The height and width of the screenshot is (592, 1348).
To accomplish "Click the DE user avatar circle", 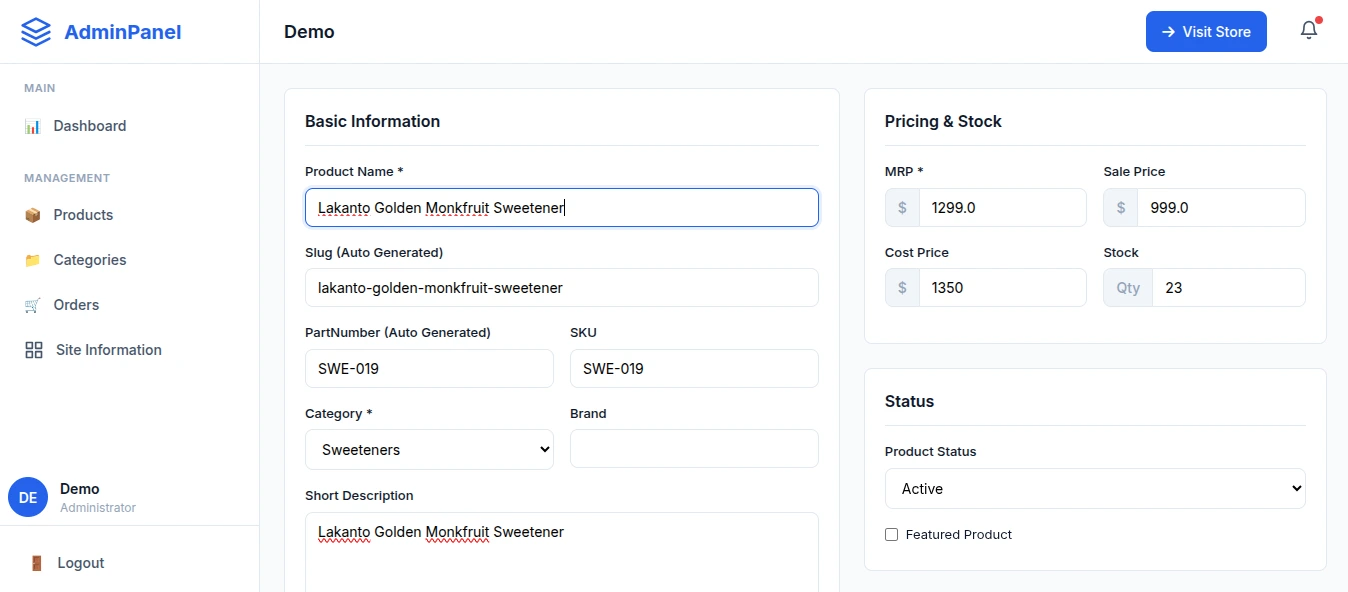I will [28, 497].
